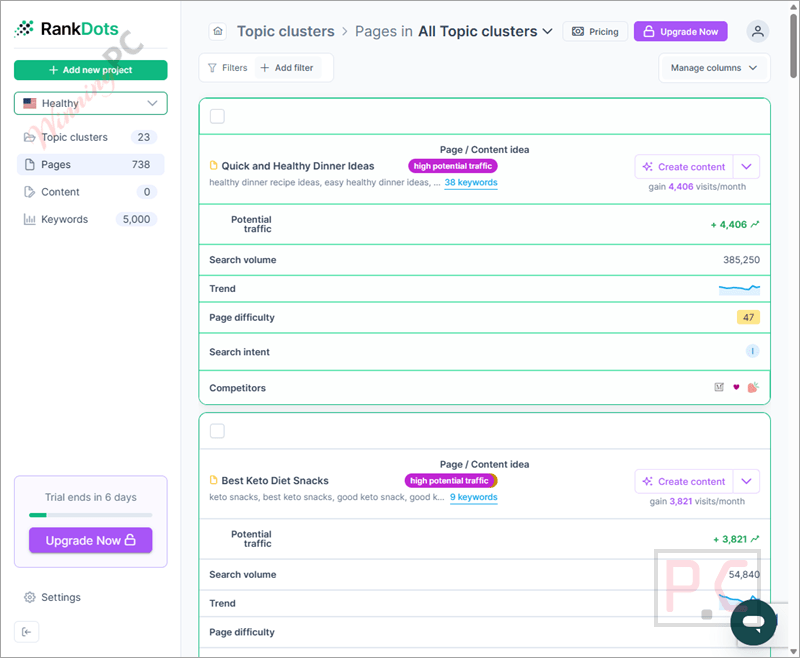Open Manage columns dropdown
This screenshot has width=800, height=658.
coord(714,68)
